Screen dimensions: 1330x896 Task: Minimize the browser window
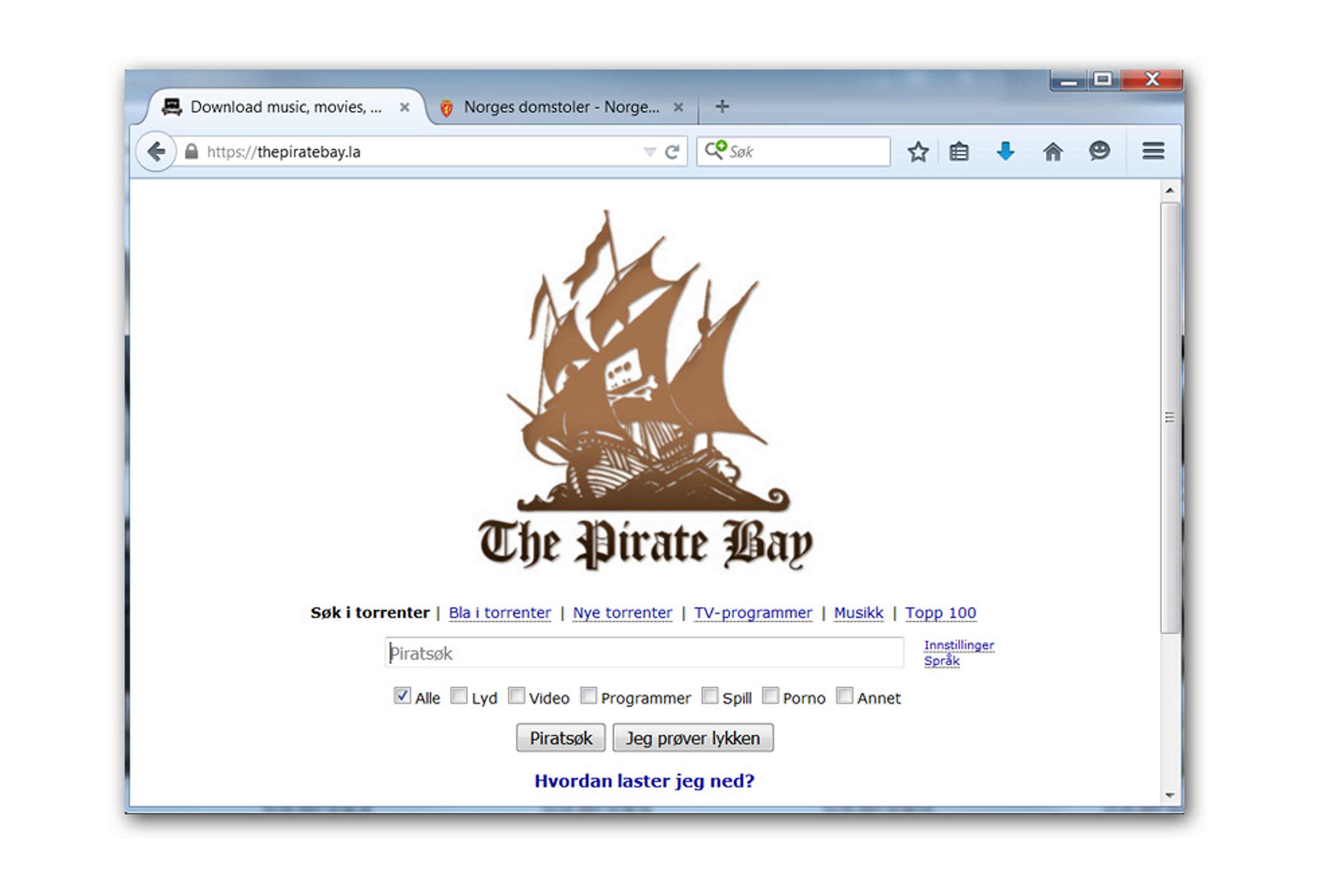[1068, 81]
